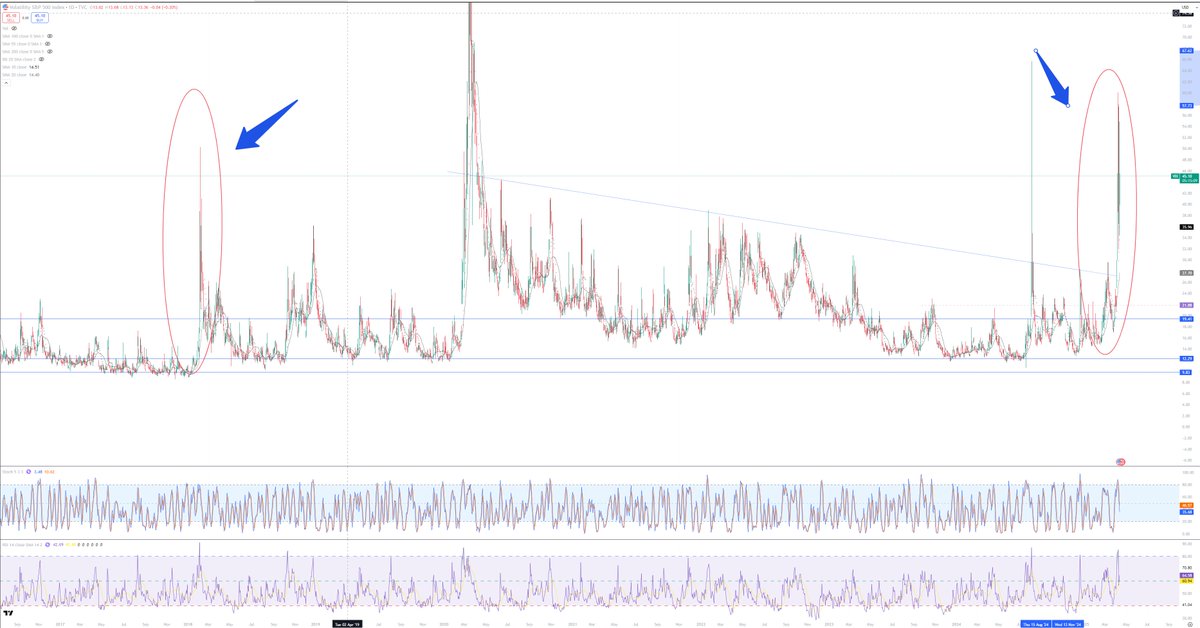The width and height of the screenshot is (1200, 628).
Task: Click the Stoch indicator icon in the lower panel
Action: click(x=29, y=471)
